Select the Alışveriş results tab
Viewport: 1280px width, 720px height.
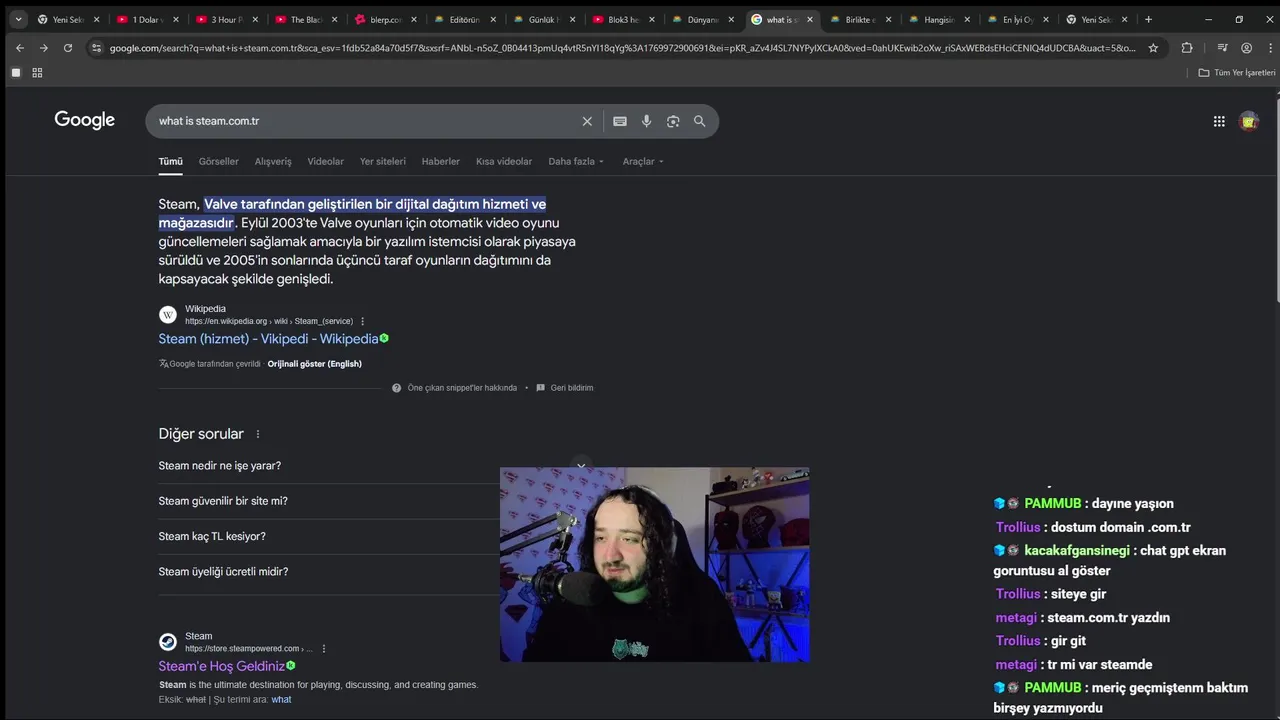click(x=273, y=161)
